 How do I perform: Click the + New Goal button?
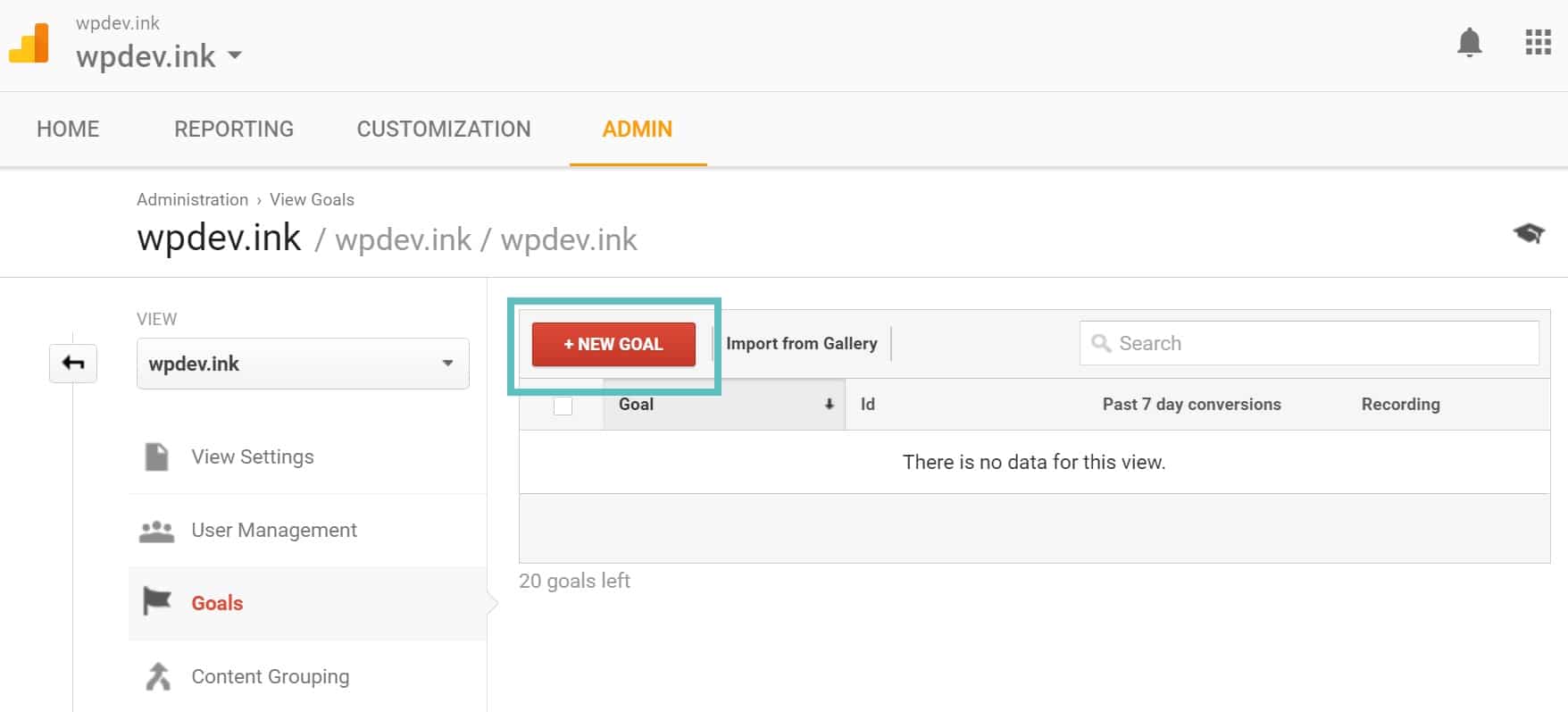point(613,344)
